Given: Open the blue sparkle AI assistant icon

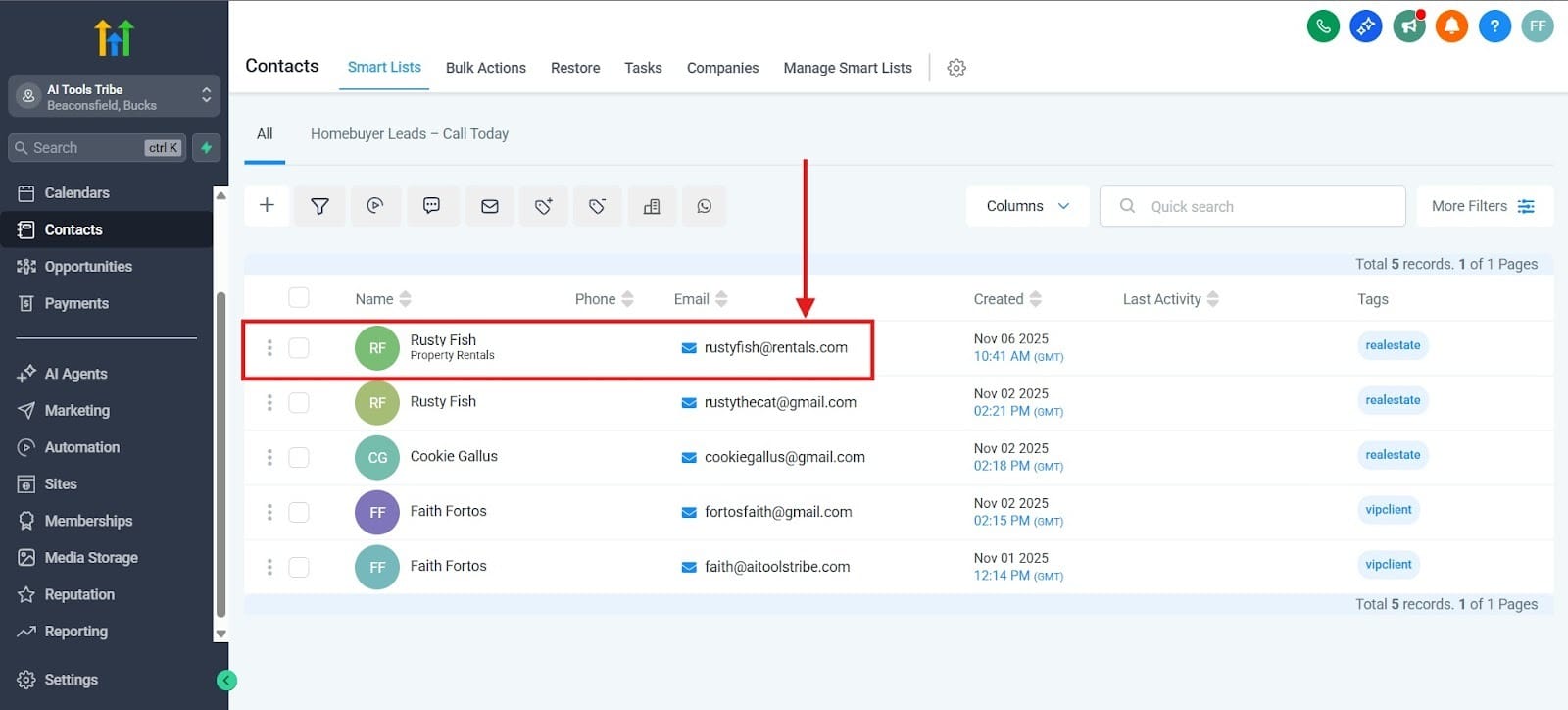Looking at the screenshot, I should coord(1366,26).
